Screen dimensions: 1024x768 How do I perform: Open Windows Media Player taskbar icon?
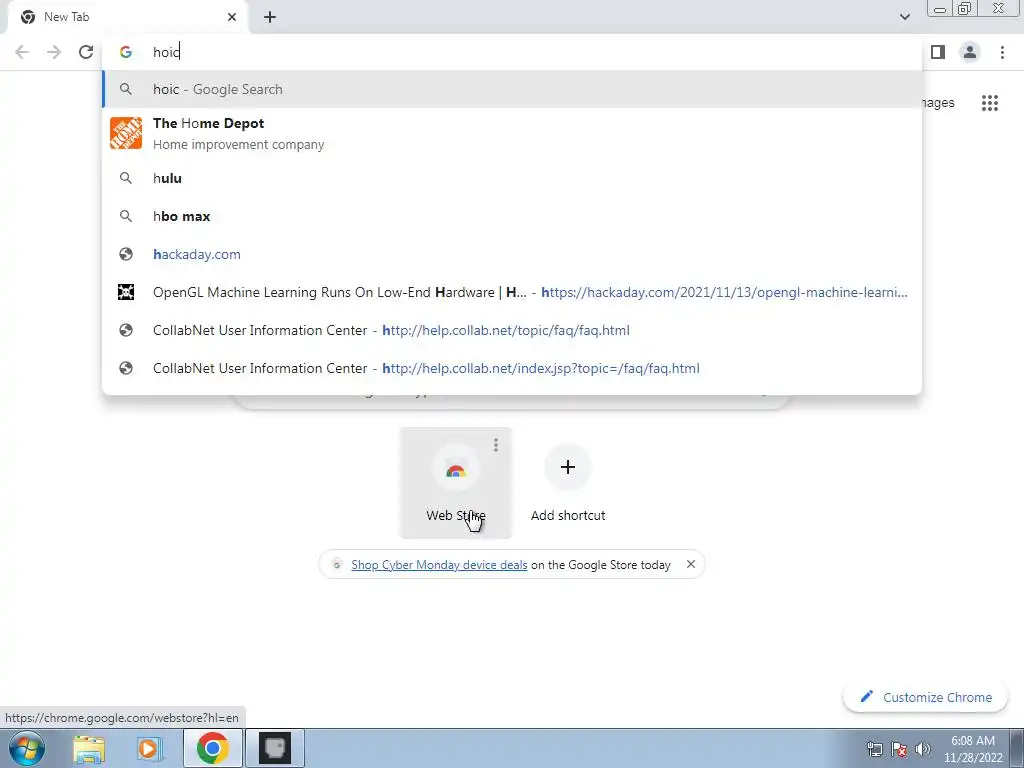[149, 748]
